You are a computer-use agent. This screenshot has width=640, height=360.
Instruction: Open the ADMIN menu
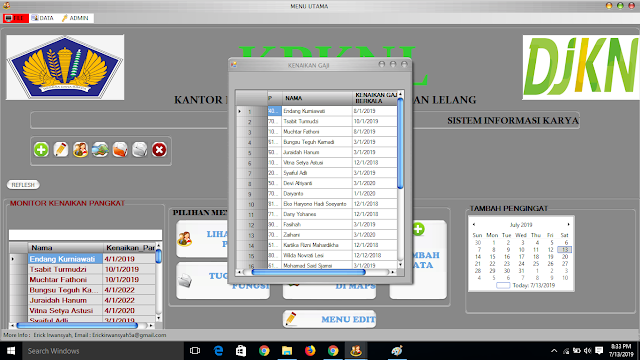[x=75, y=18]
